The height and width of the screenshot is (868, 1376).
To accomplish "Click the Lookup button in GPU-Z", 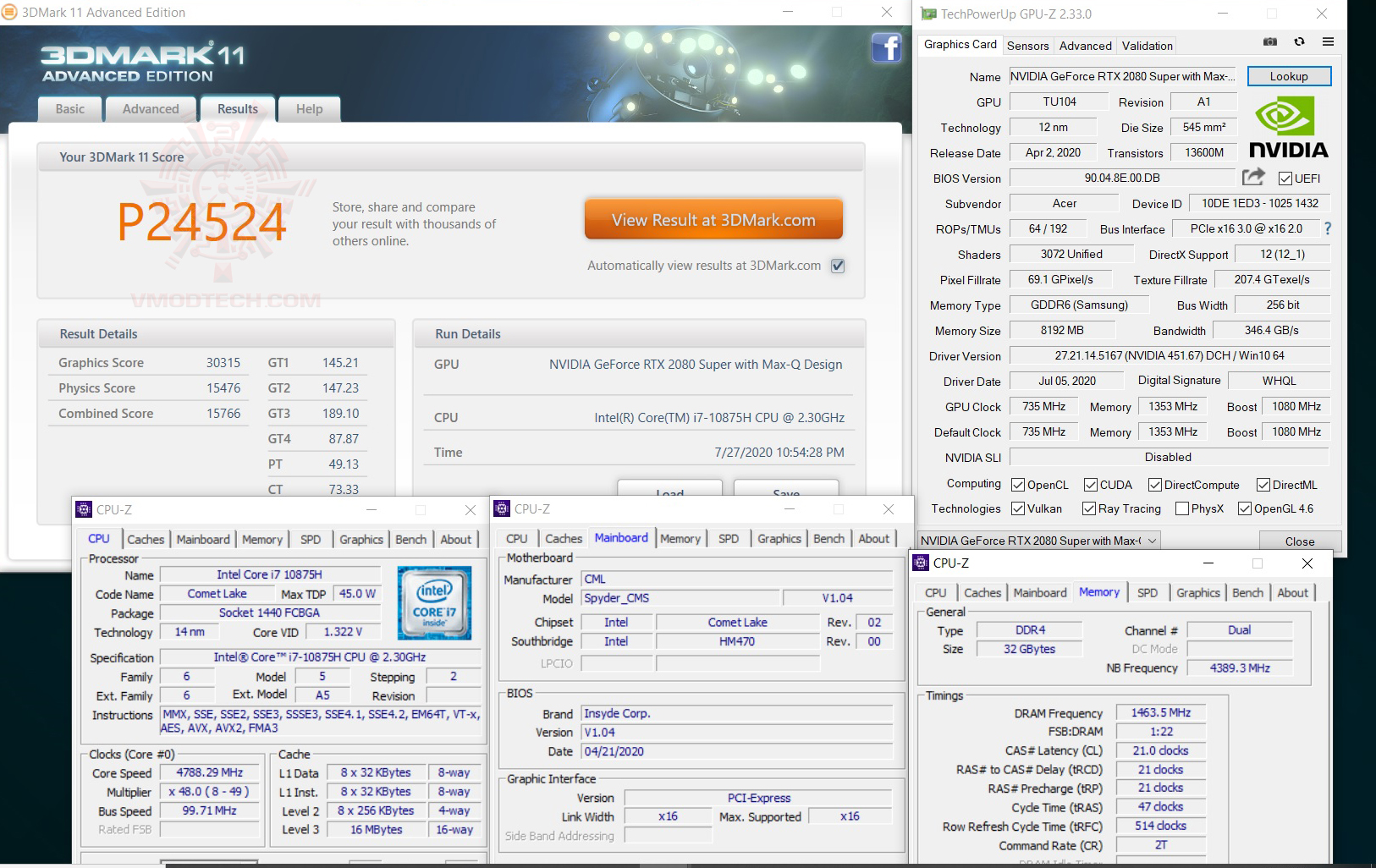I will tap(1289, 76).
